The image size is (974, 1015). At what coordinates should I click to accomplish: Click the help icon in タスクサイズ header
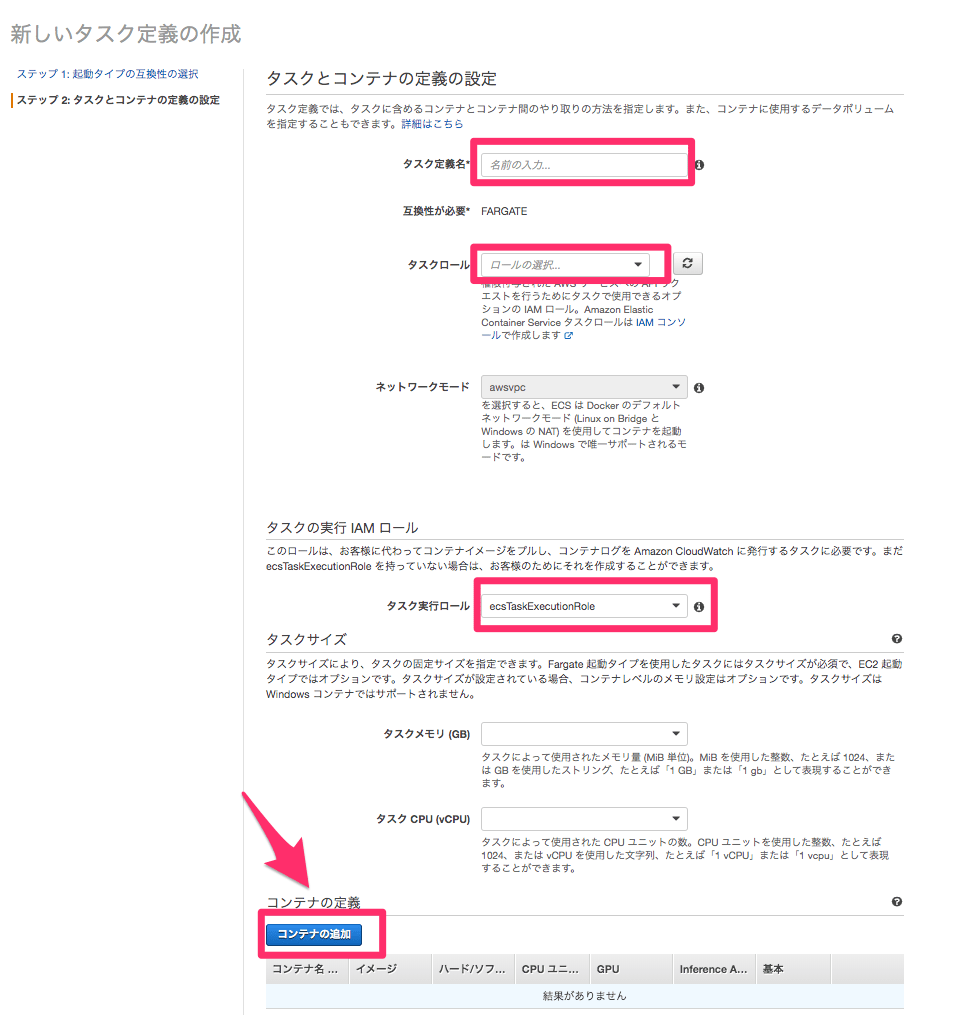896,639
